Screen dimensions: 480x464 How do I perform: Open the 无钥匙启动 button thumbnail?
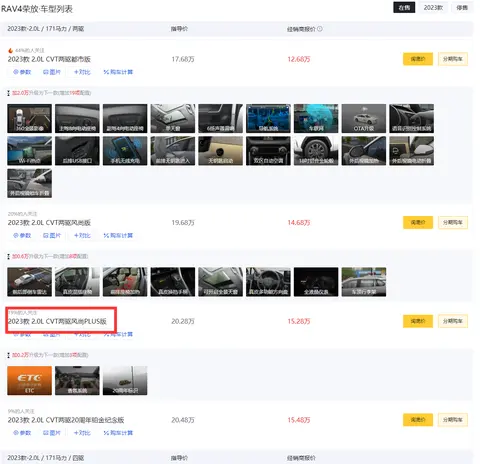pyautogui.click(x=221, y=151)
